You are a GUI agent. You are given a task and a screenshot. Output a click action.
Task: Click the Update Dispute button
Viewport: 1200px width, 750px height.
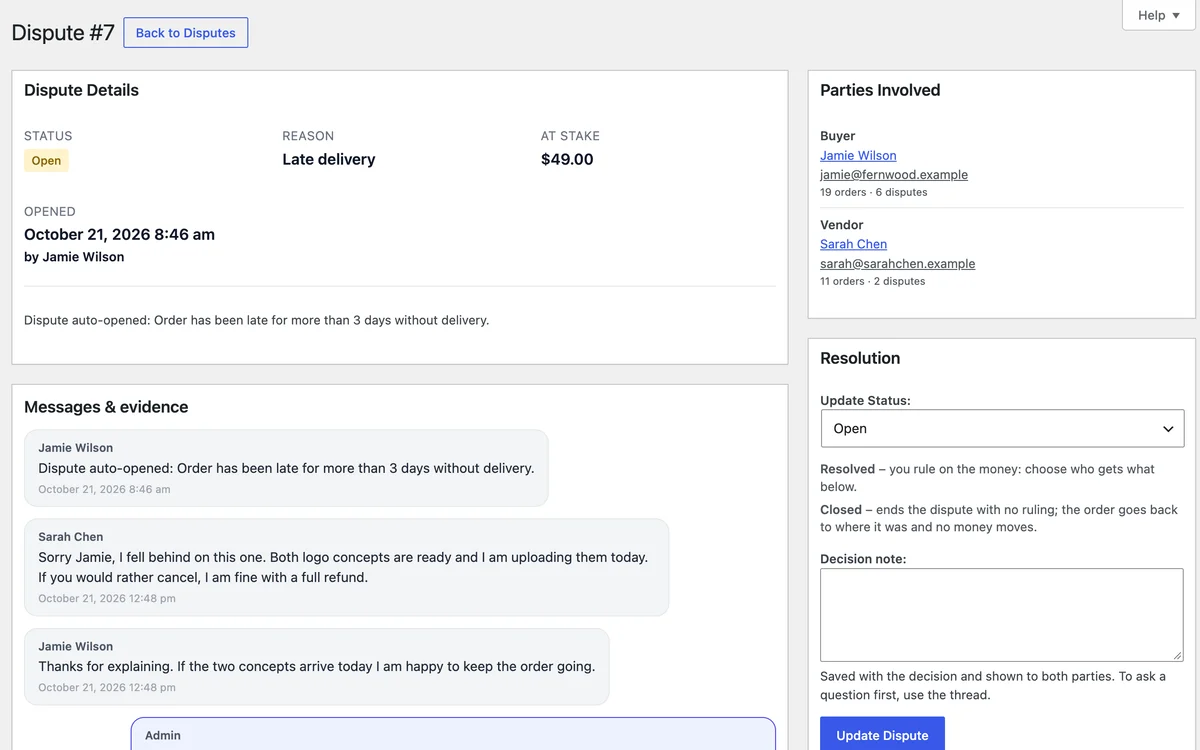(x=882, y=735)
